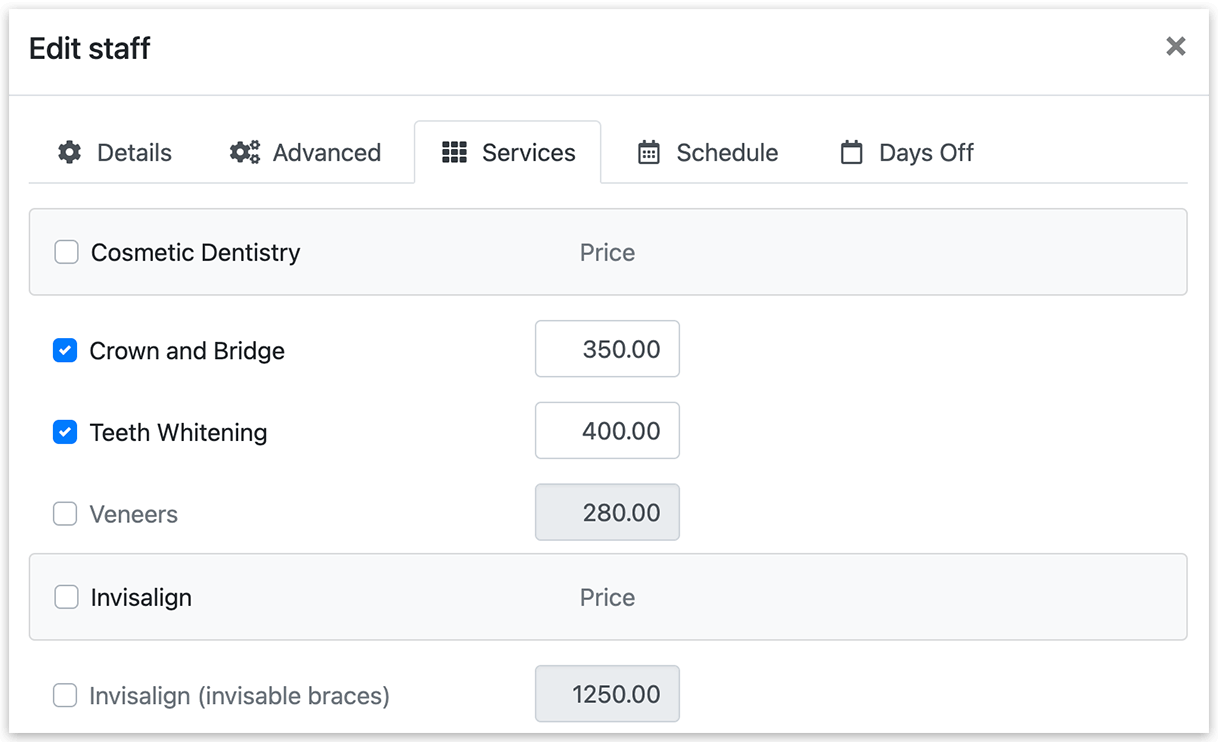Click the Invisalign braces price field 1250.00
Viewport: 1218px width, 742px height.
coord(607,694)
